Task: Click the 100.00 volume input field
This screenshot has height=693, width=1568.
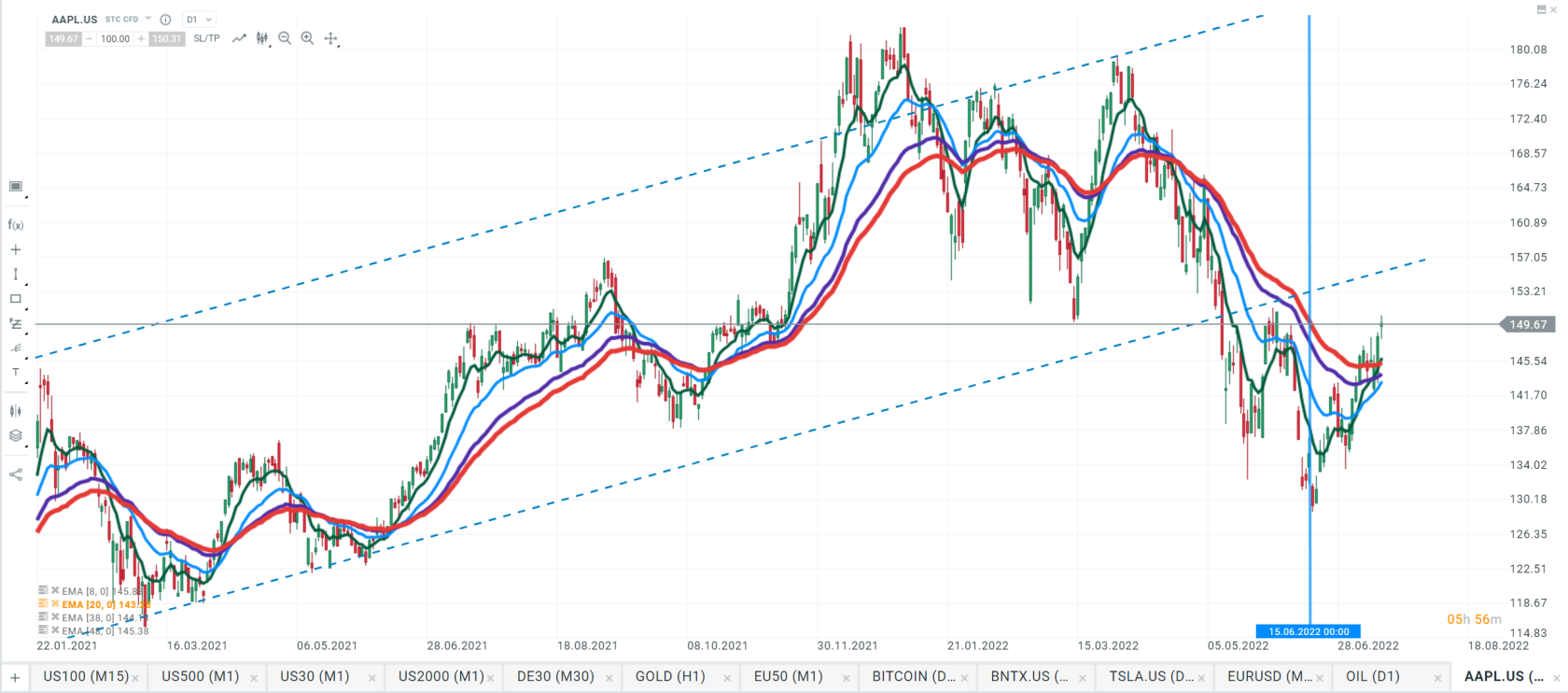Action: pyautogui.click(x=115, y=38)
